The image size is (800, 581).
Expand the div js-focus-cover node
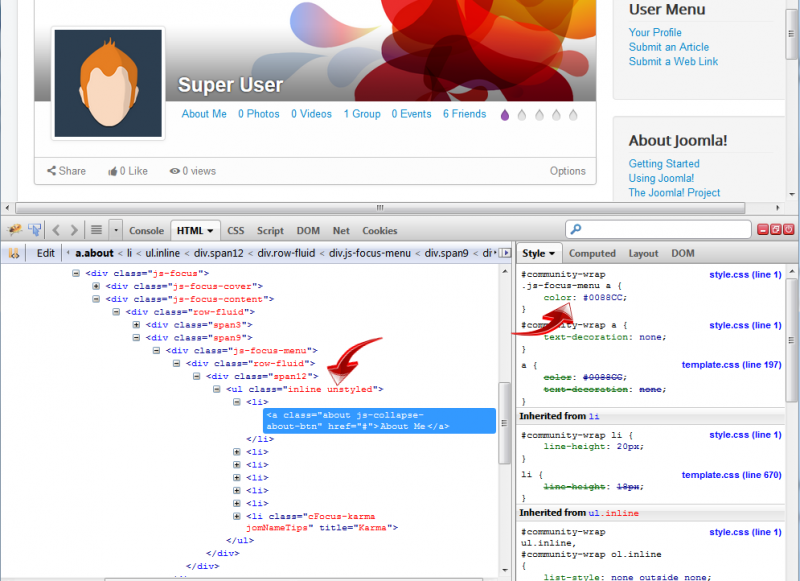tap(95, 286)
